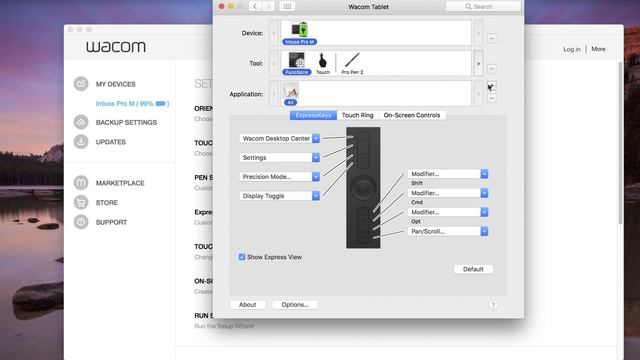Screen dimensions: 640x360
Task: Click More link in Desktop Center
Action: pos(598,49)
